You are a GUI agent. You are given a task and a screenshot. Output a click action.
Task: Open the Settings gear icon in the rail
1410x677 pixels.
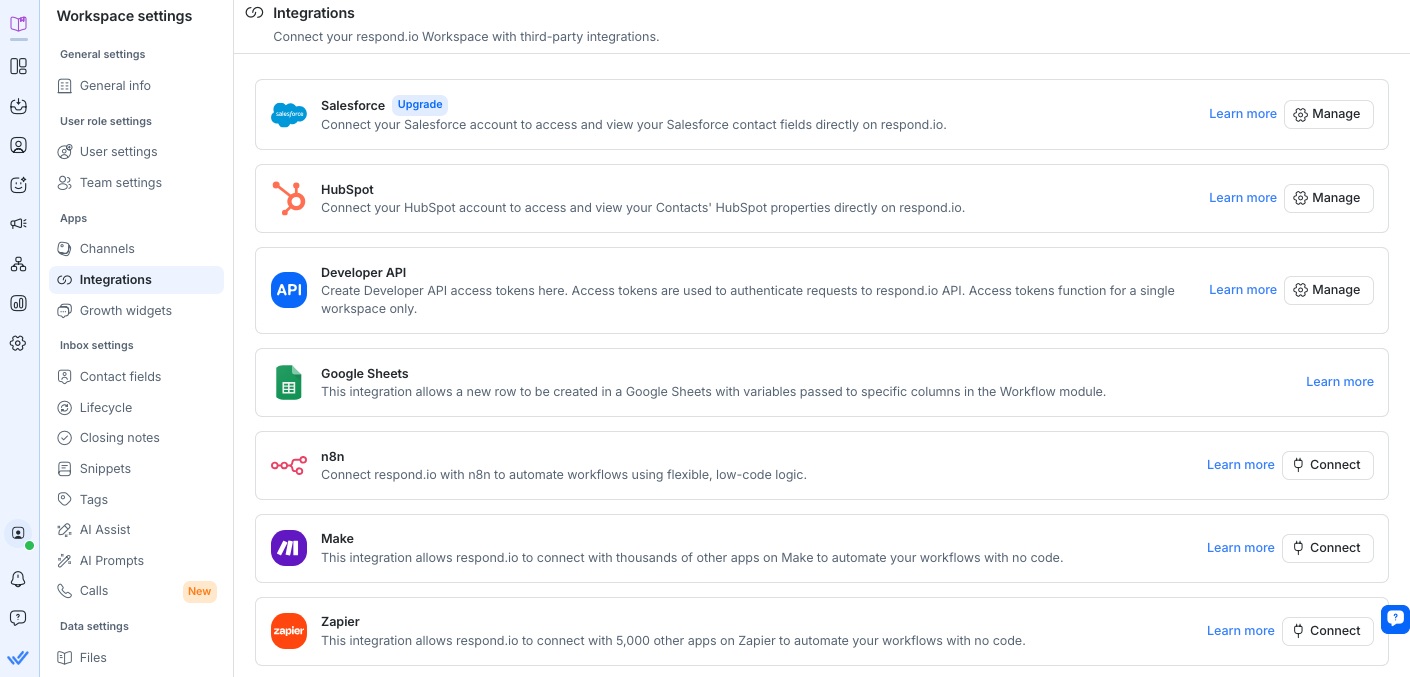(18, 343)
